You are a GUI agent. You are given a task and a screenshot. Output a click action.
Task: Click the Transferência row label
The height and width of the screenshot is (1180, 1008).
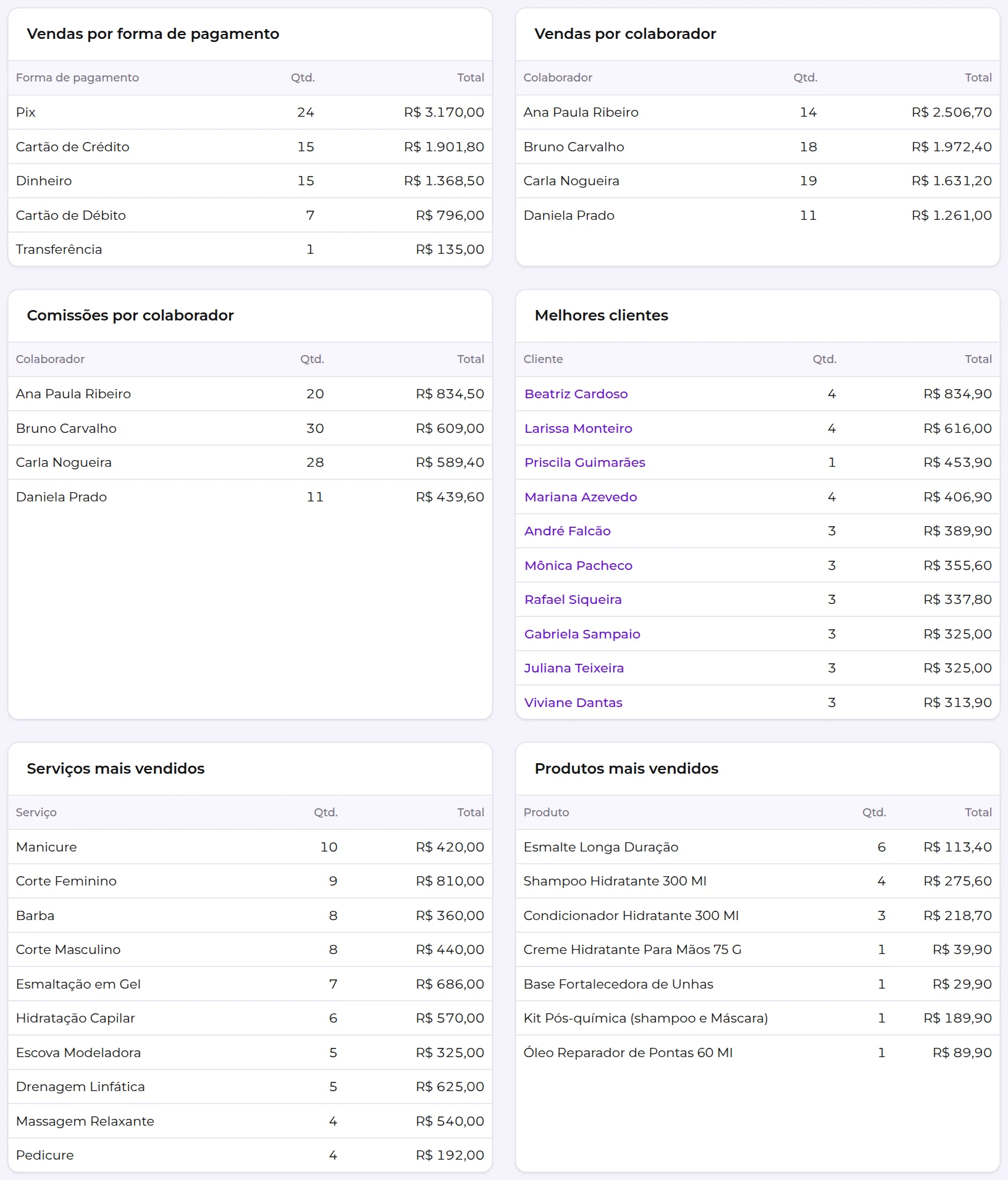pos(59,249)
